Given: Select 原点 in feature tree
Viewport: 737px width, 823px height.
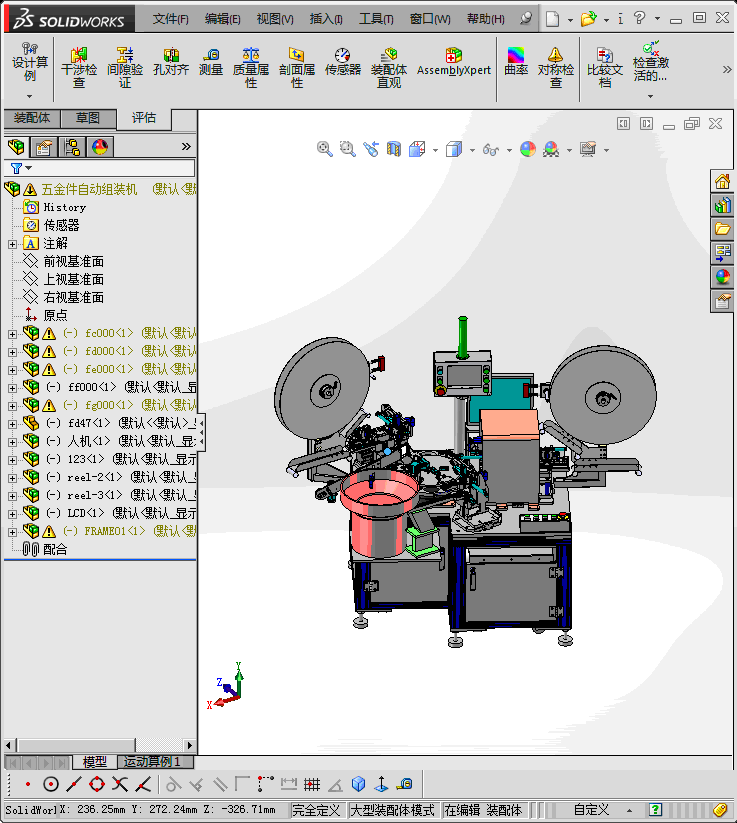Looking at the screenshot, I should (x=55, y=315).
